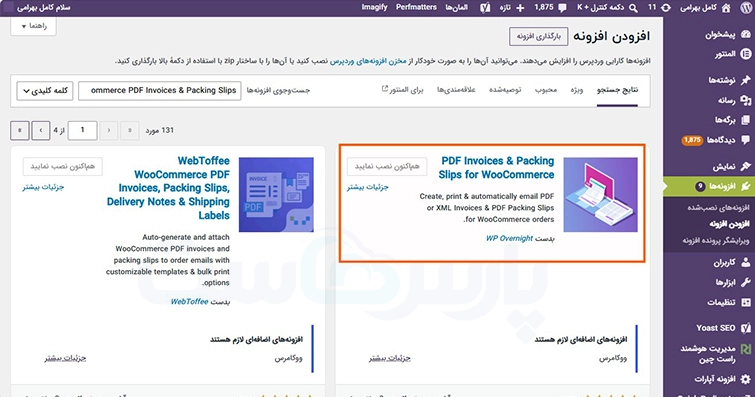Click the Yoast SEO sidebar icon

click(746, 328)
